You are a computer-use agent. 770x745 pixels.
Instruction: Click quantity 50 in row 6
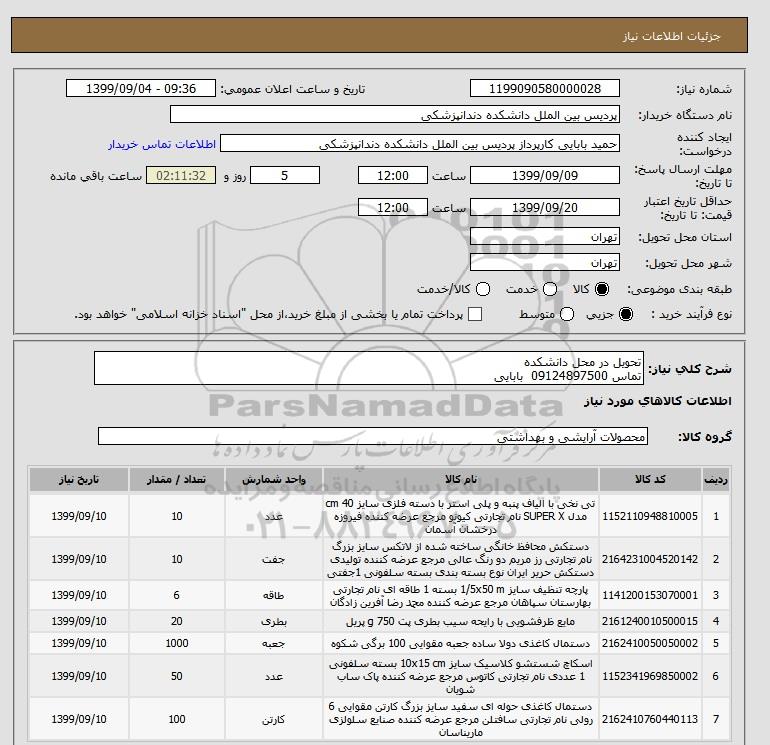(177, 676)
